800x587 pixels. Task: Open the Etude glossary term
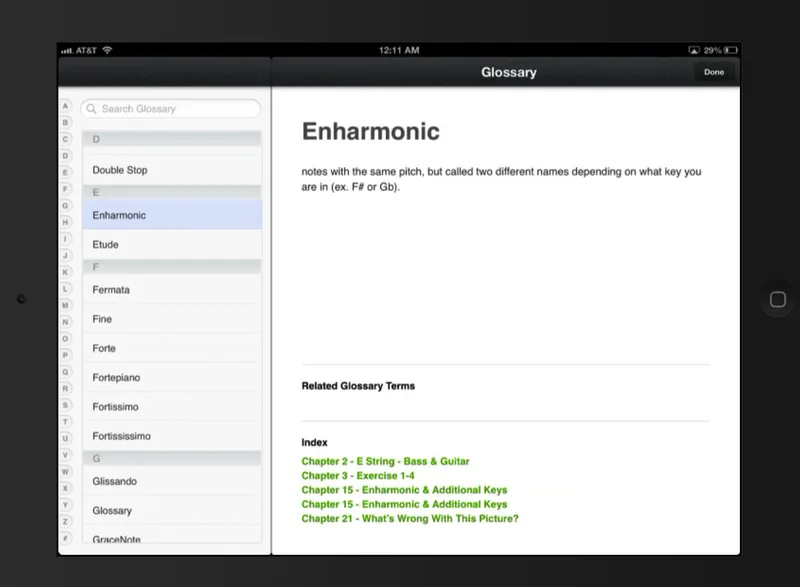tap(172, 244)
